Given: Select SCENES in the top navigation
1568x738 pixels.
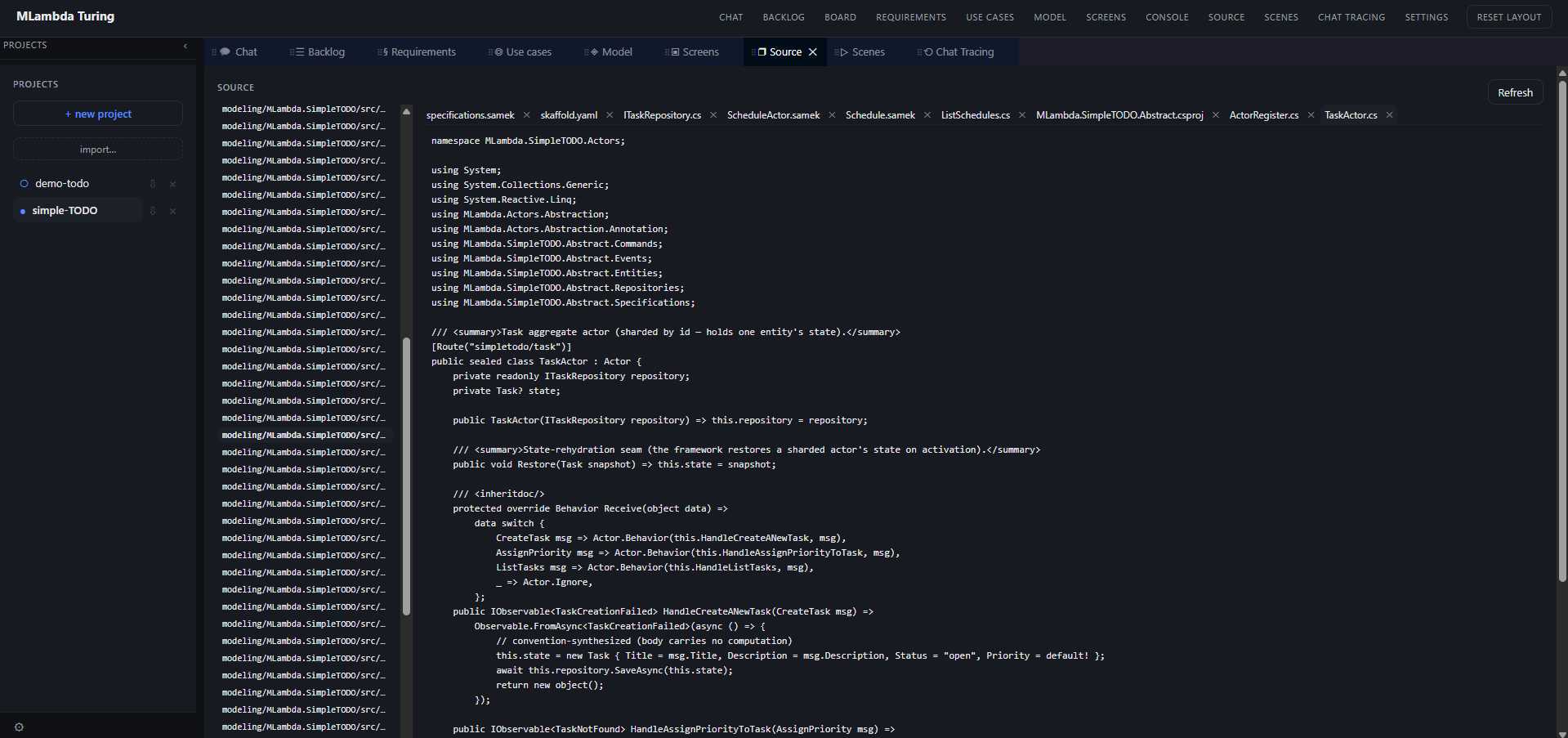Looking at the screenshot, I should point(1280,17).
